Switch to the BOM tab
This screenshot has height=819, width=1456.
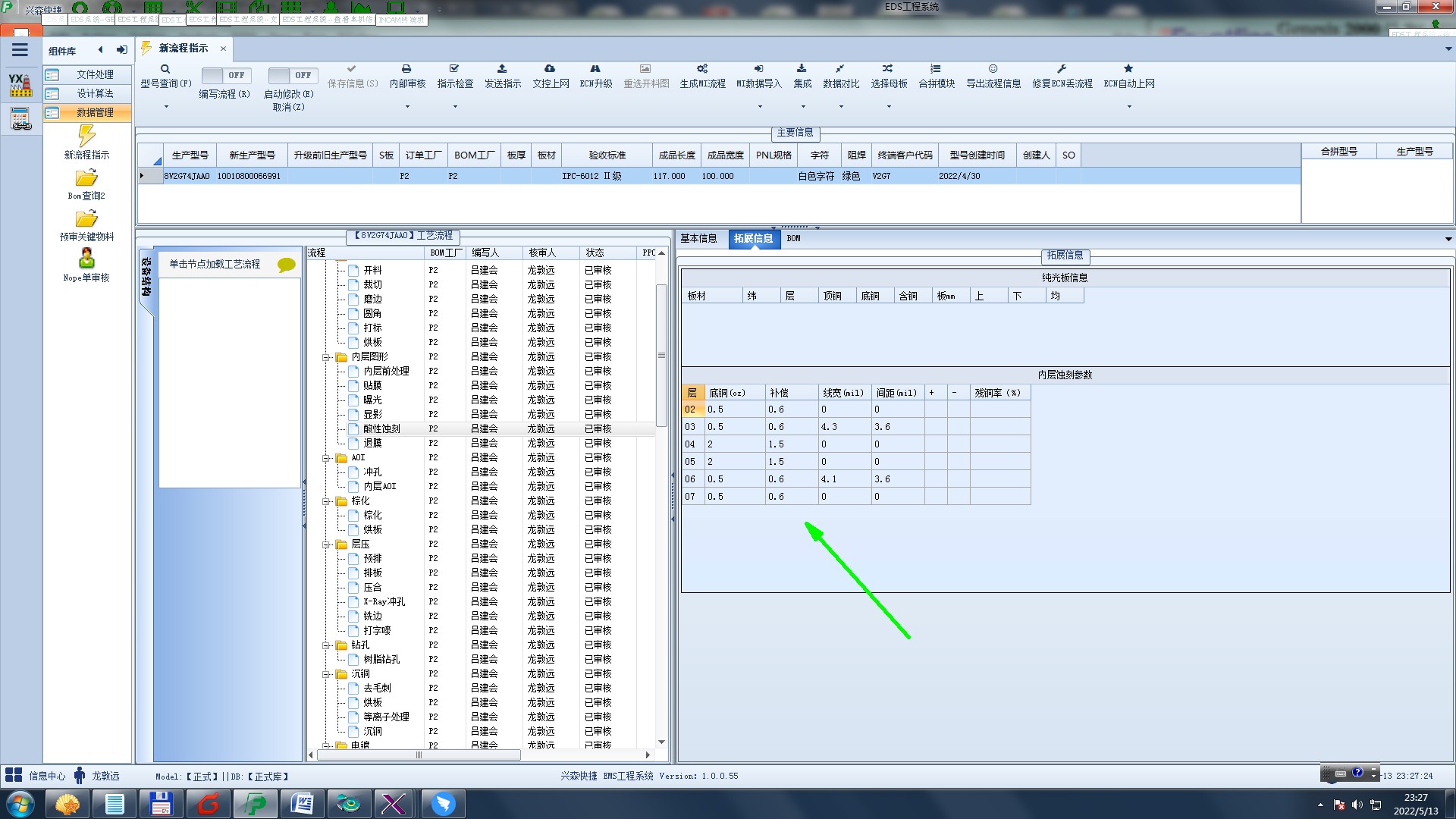793,238
